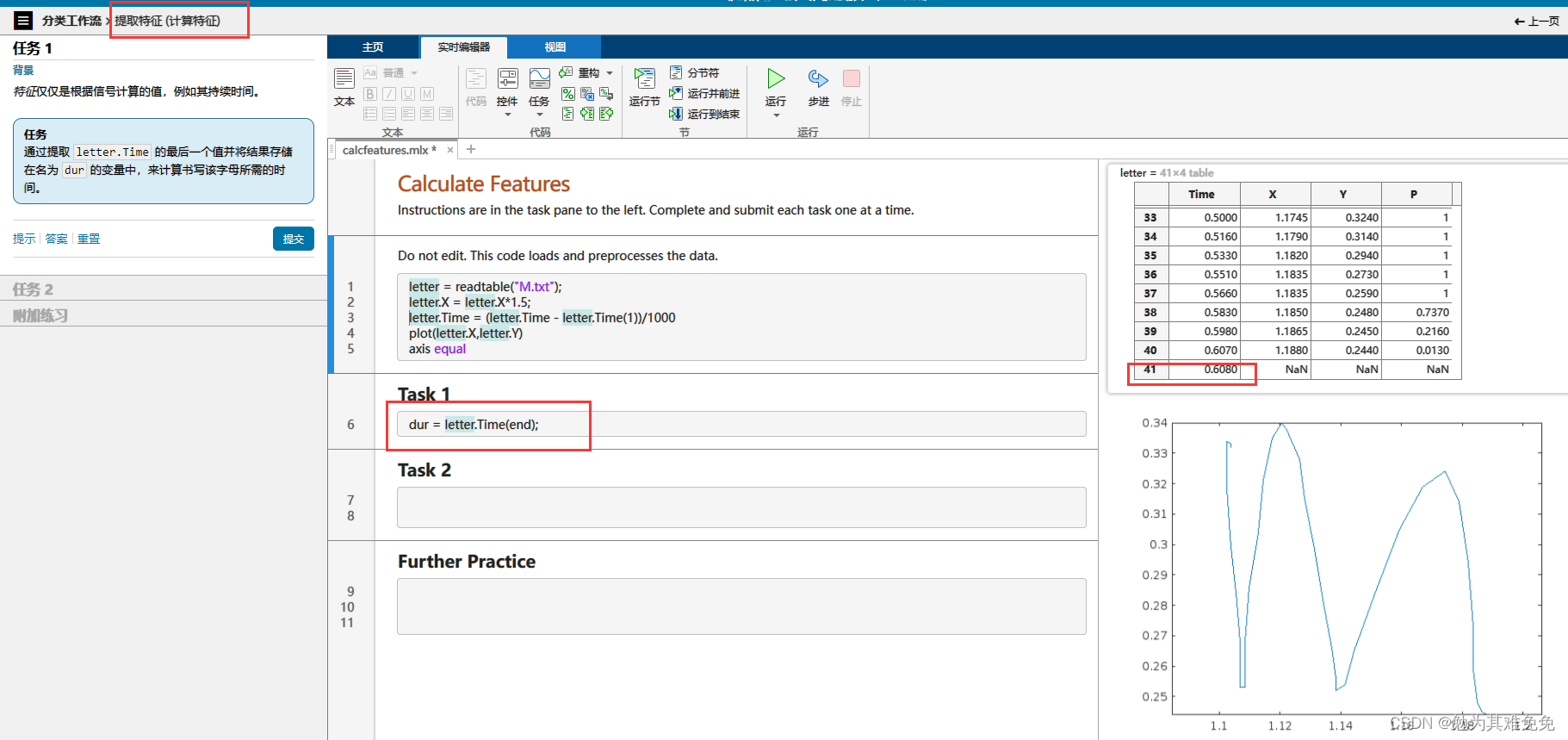Apply bulleted list formatting
Screen dimensions: 1568x740
point(370,114)
